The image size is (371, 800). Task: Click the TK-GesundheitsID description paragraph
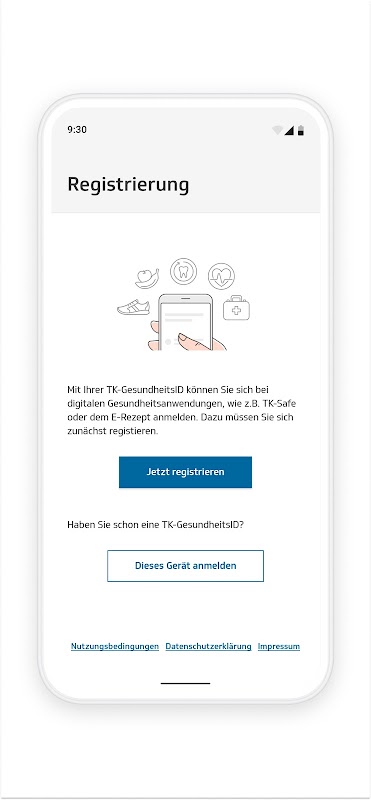point(181,410)
